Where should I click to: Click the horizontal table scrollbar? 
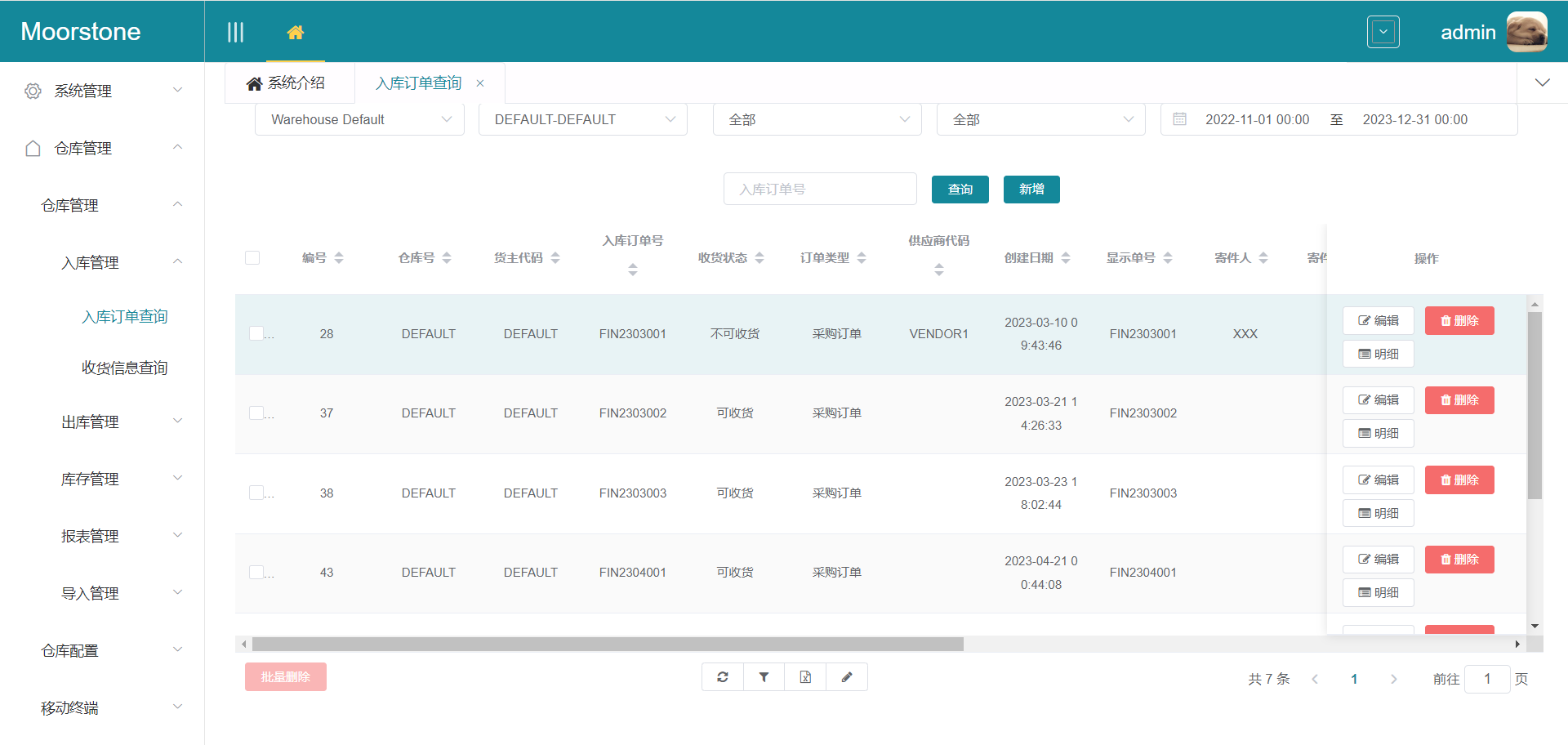click(x=608, y=645)
